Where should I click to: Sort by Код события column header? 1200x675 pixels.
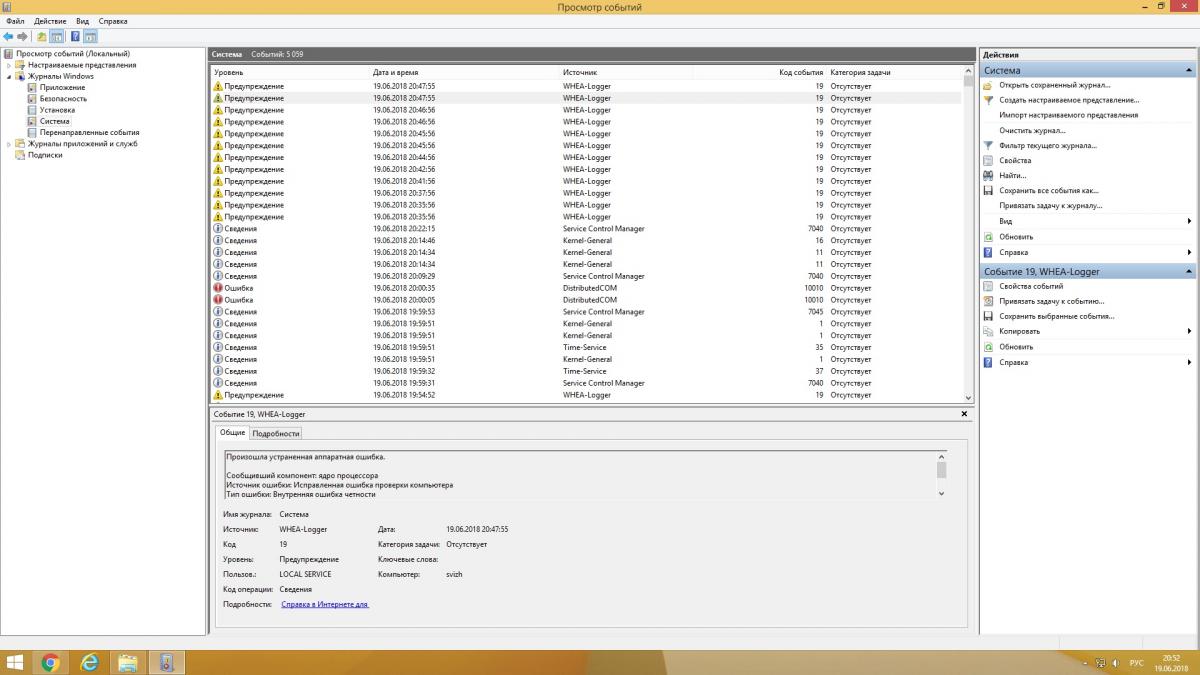pyautogui.click(x=800, y=73)
